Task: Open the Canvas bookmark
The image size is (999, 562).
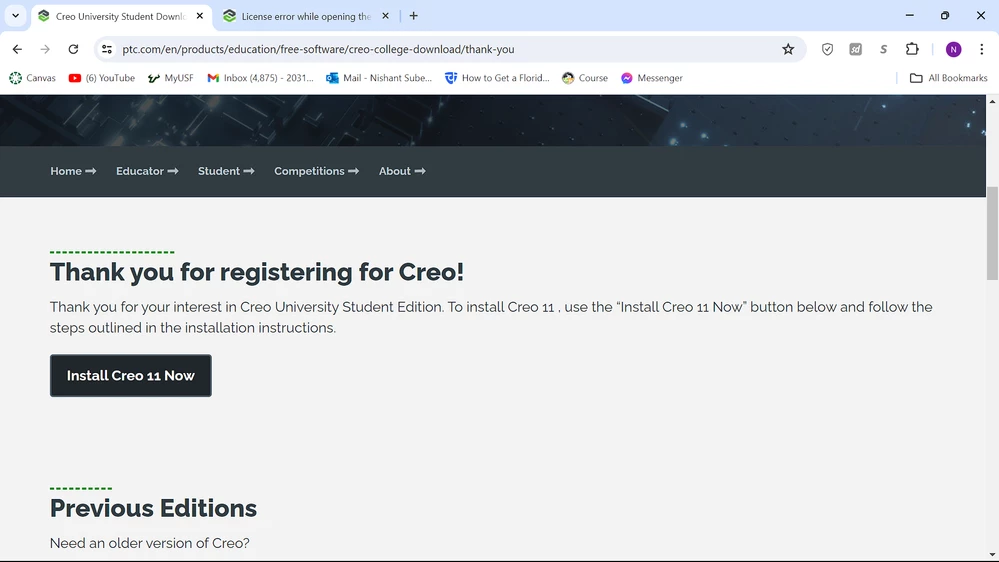Action: (32, 78)
